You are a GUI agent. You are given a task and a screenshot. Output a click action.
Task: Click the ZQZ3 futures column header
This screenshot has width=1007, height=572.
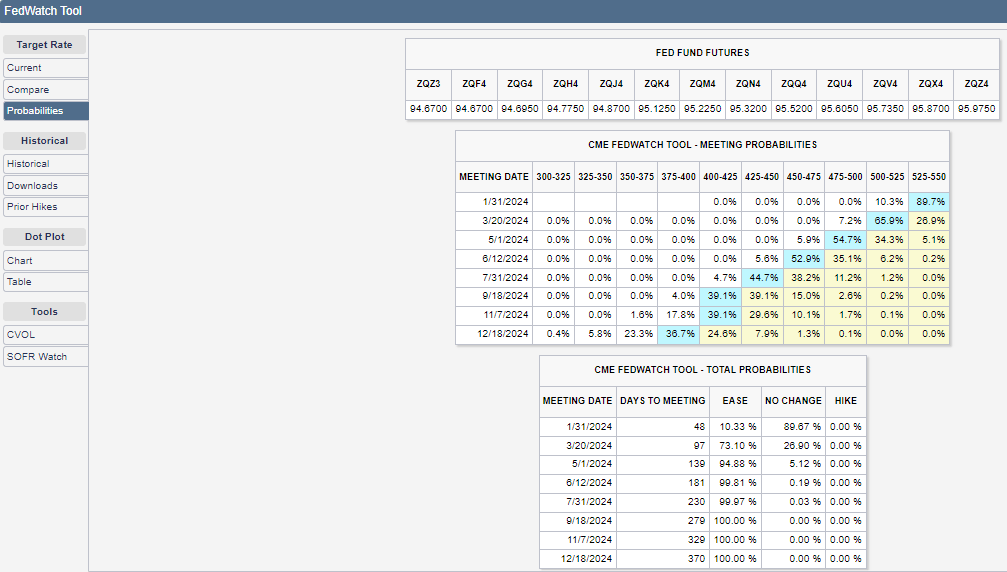pyautogui.click(x=428, y=84)
